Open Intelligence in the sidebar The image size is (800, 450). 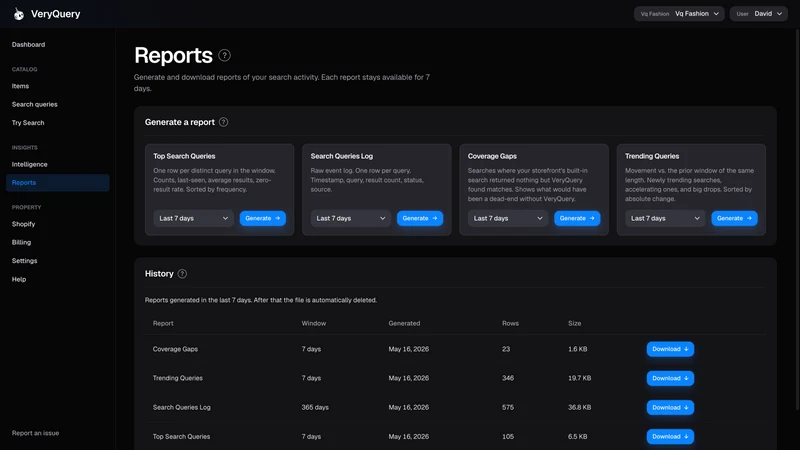tap(30, 164)
